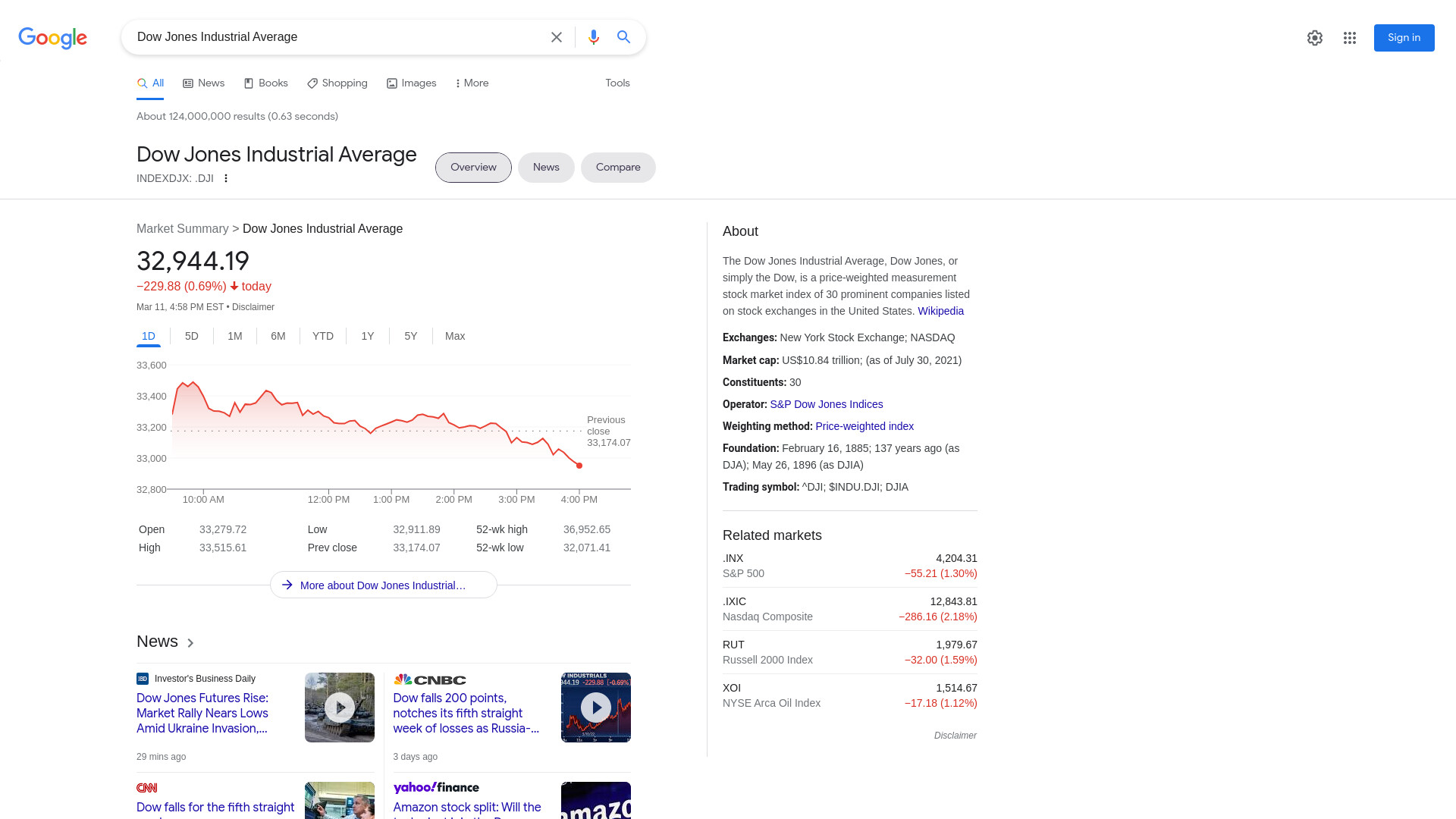Play the Investor's Business Daily video thumbnail
This screenshot has width=1456, height=819.
click(x=340, y=708)
